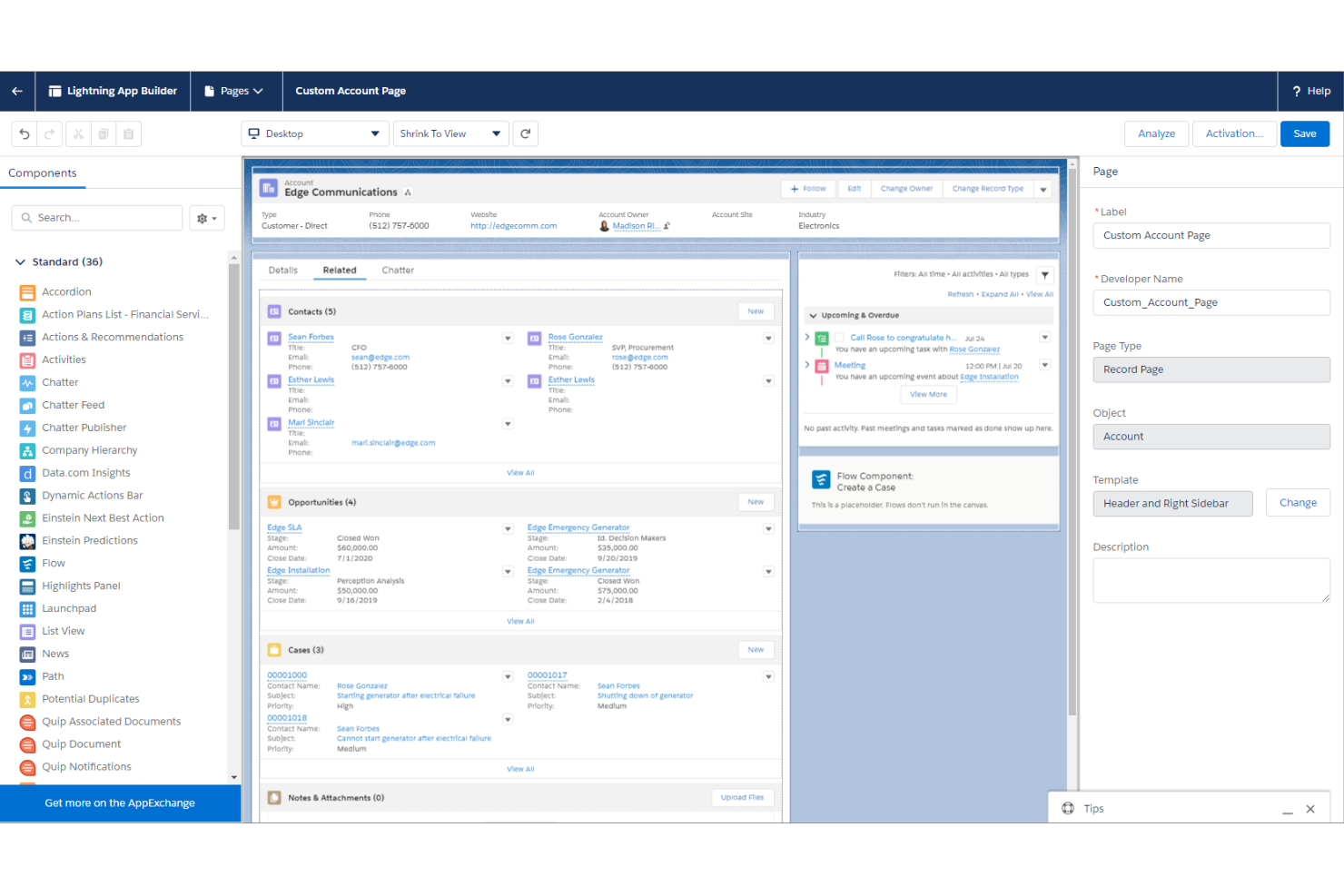Click the redo icon
This screenshot has width=1344, height=896.
coord(50,133)
